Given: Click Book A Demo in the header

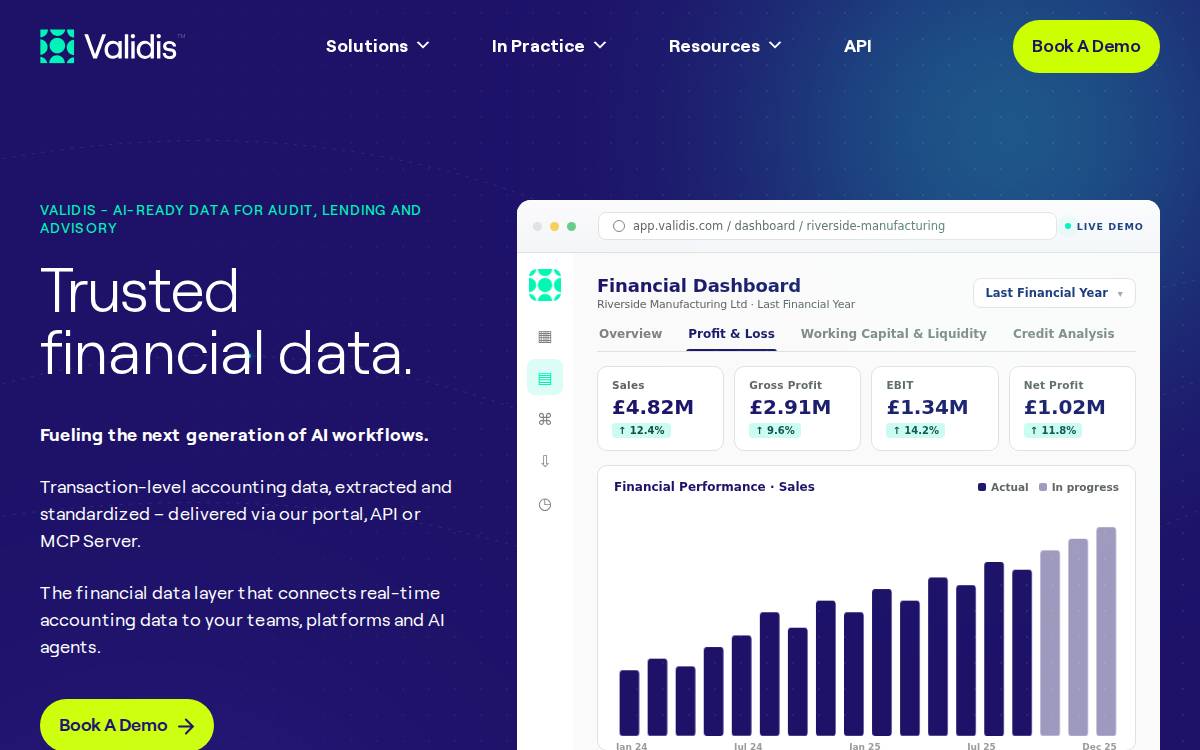Looking at the screenshot, I should pyautogui.click(x=1086, y=46).
